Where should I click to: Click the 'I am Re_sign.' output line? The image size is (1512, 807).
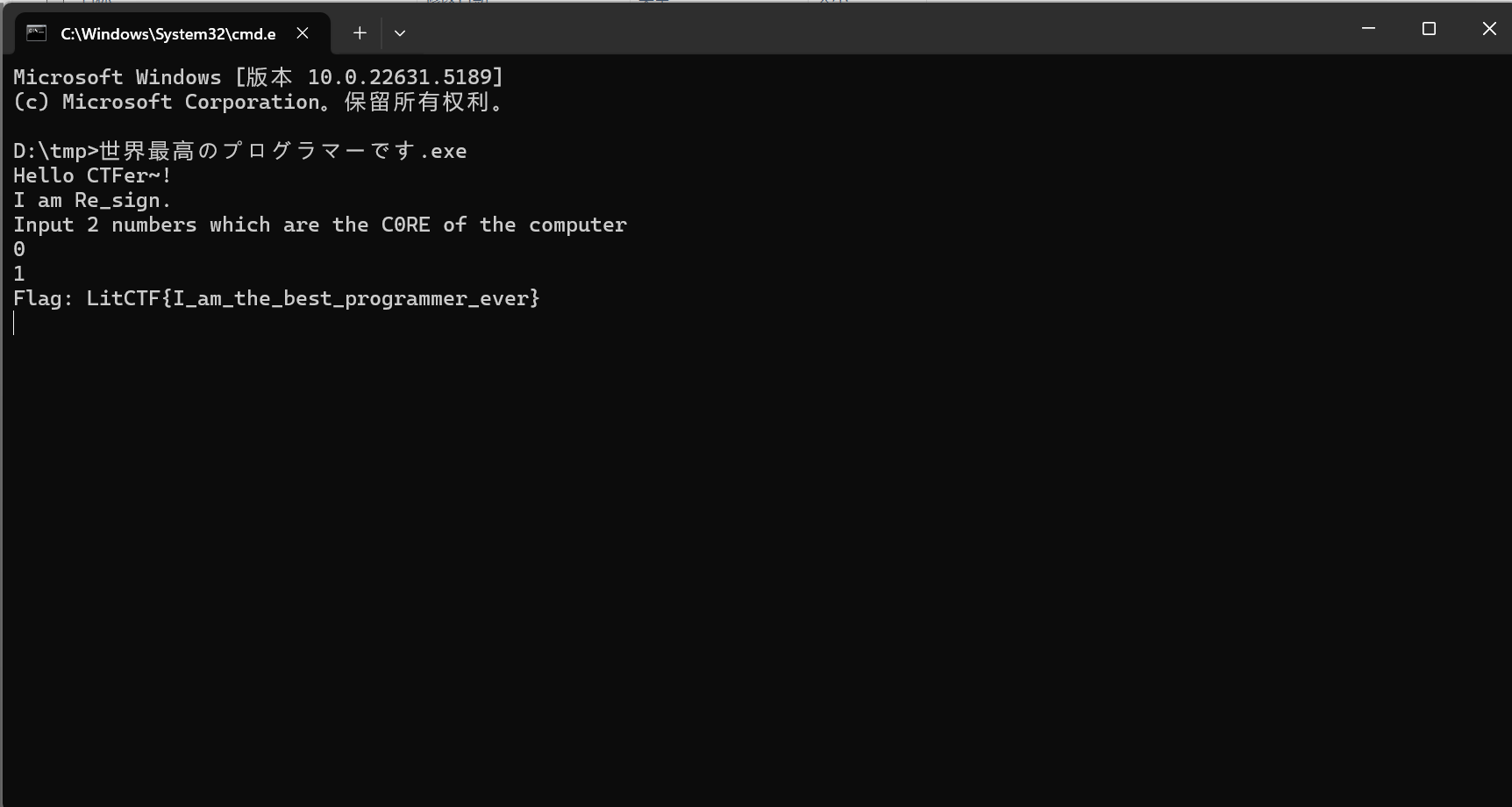[92, 200]
